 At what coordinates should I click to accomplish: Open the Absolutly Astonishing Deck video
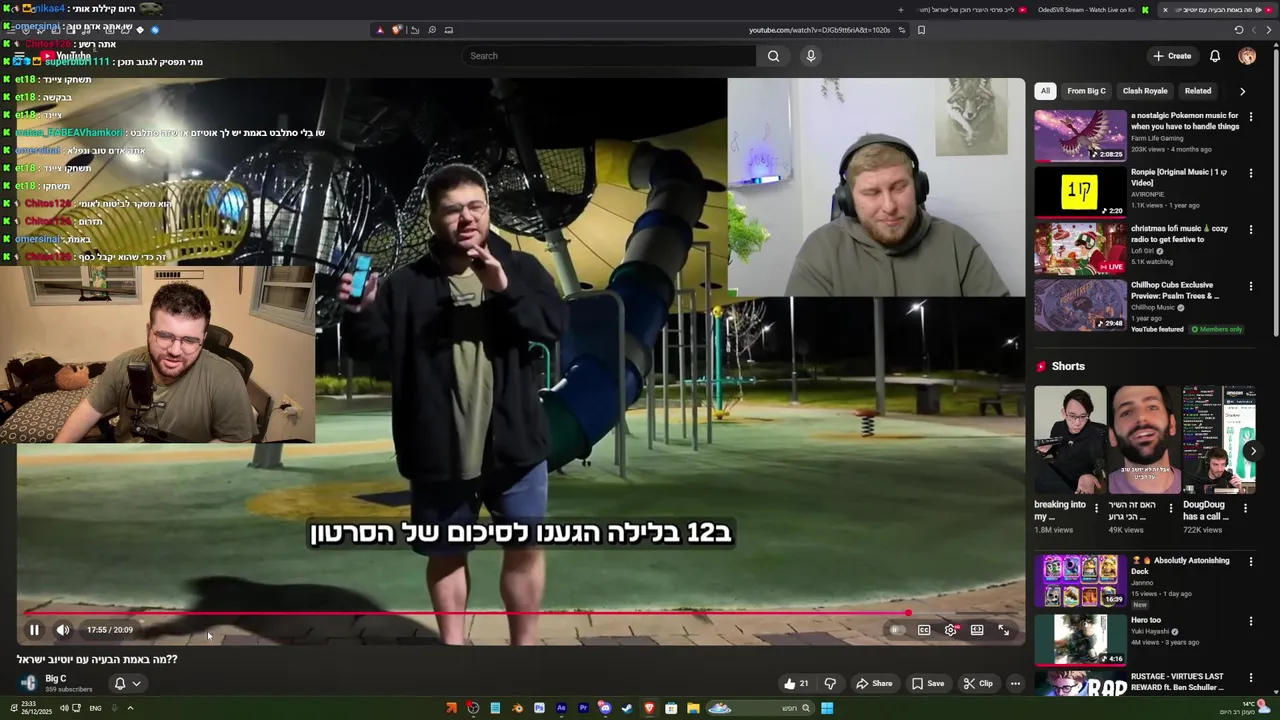[1080, 581]
